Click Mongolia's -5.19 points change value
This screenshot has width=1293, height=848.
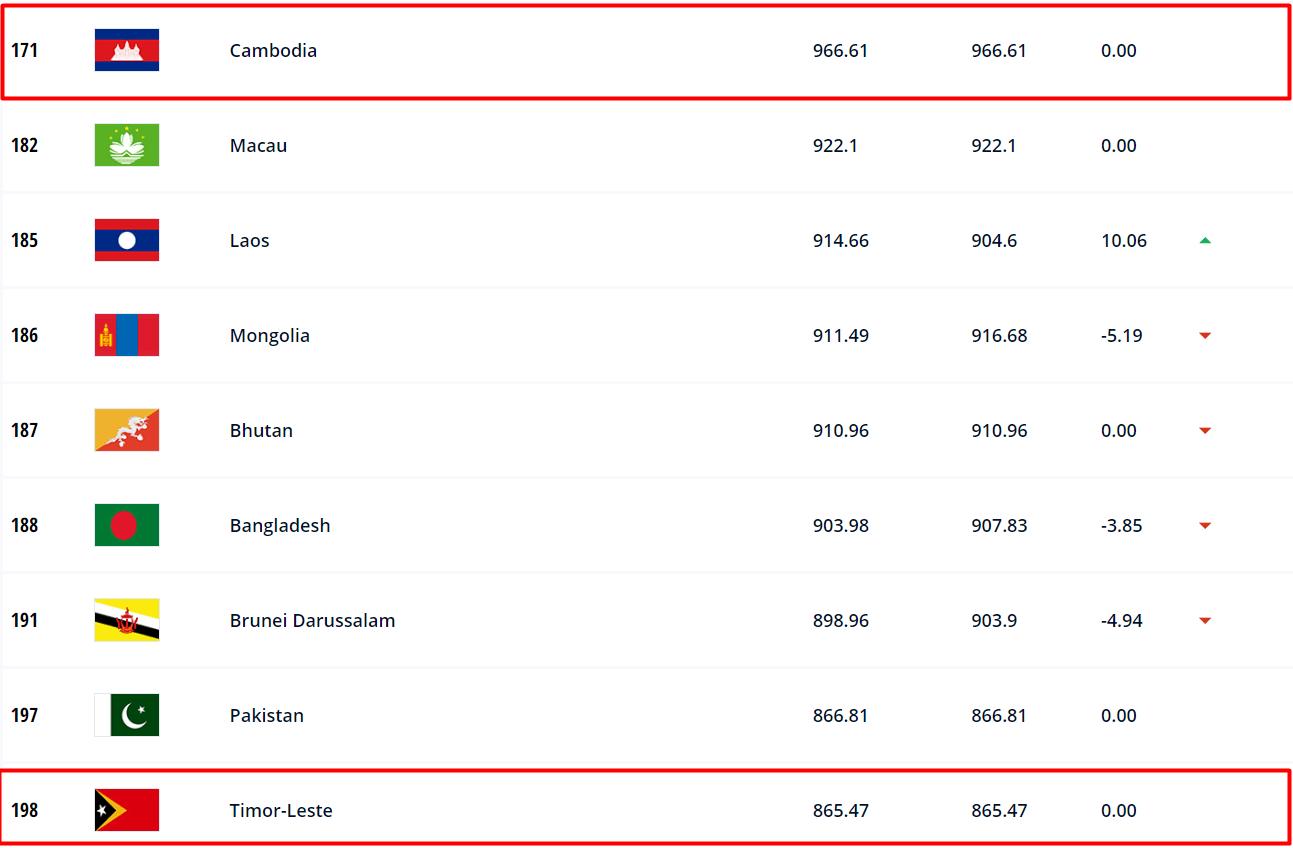coord(1121,335)
